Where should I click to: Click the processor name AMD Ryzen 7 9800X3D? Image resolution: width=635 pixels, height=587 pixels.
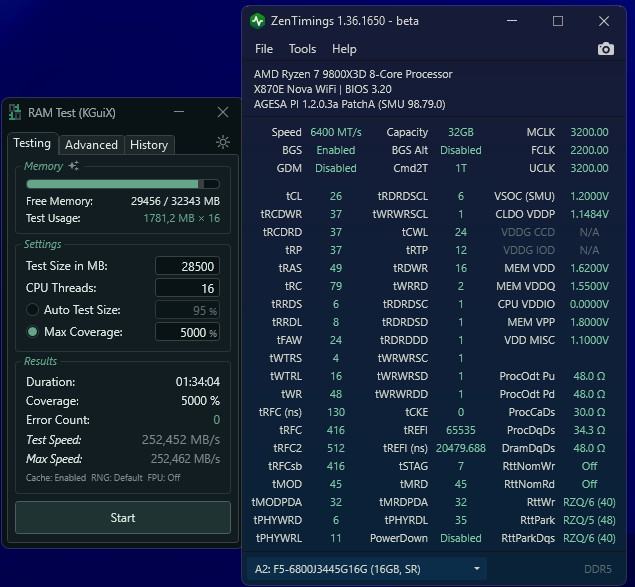(x=353, y=74)
